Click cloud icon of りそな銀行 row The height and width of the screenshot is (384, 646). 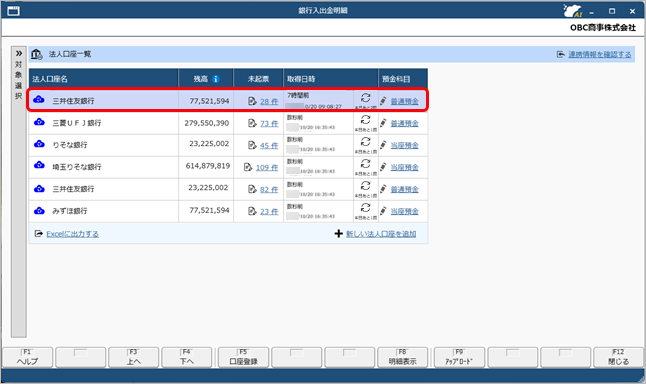tap(39, 144)
